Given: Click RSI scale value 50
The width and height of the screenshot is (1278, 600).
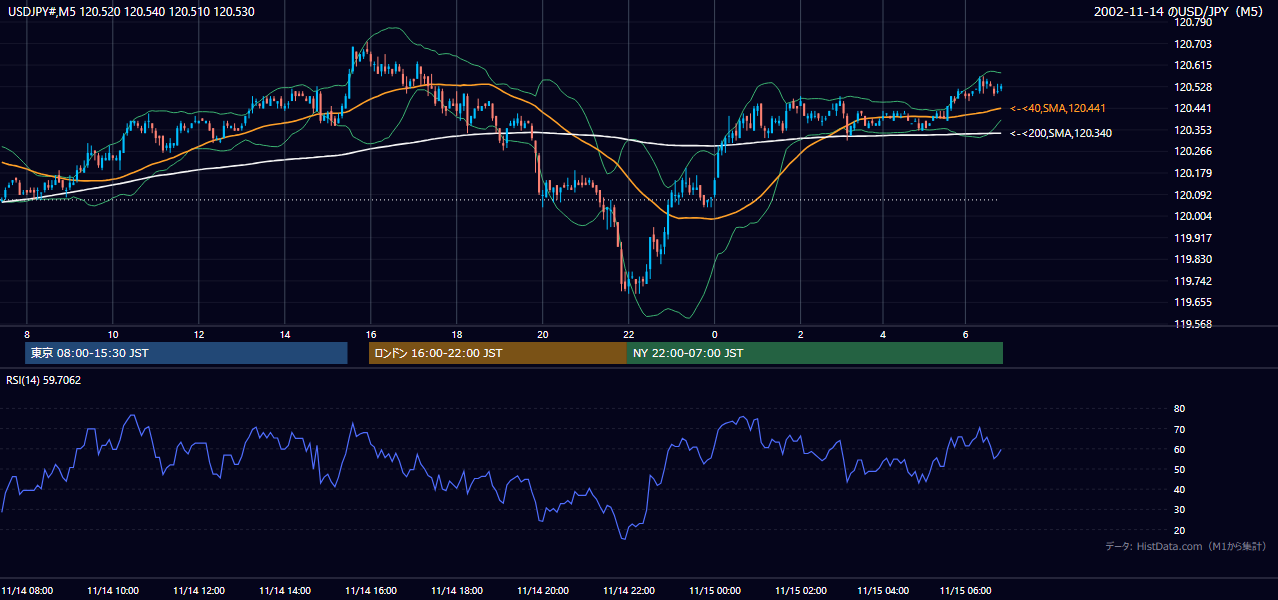Looking at the screenshot, I should pyautogui.click(x=1179, y=469).
